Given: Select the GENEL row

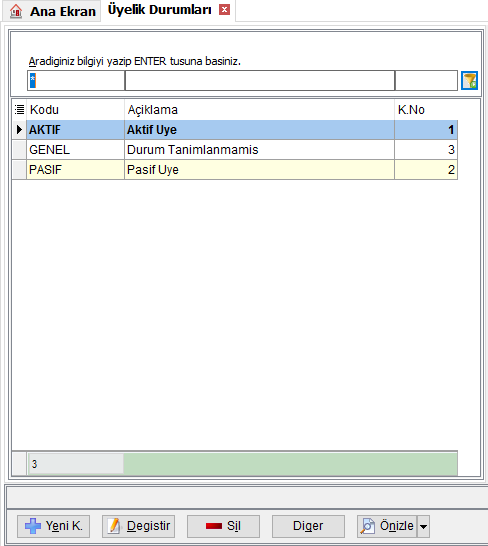Looking at the screenshot, I should click(235, 150).
